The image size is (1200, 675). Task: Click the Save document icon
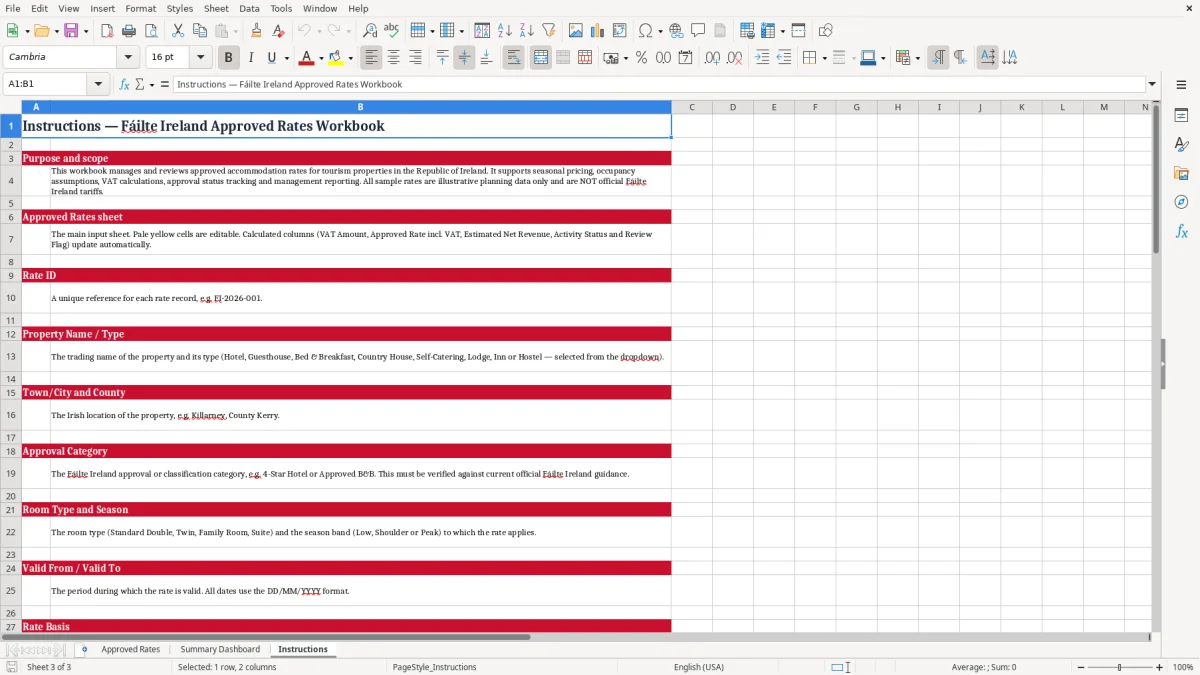[71, 31]
